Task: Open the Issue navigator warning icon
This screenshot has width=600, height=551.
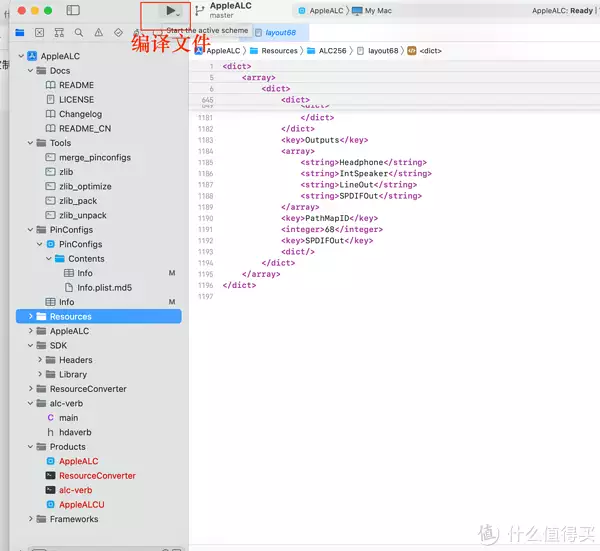Action: point(99,33)
